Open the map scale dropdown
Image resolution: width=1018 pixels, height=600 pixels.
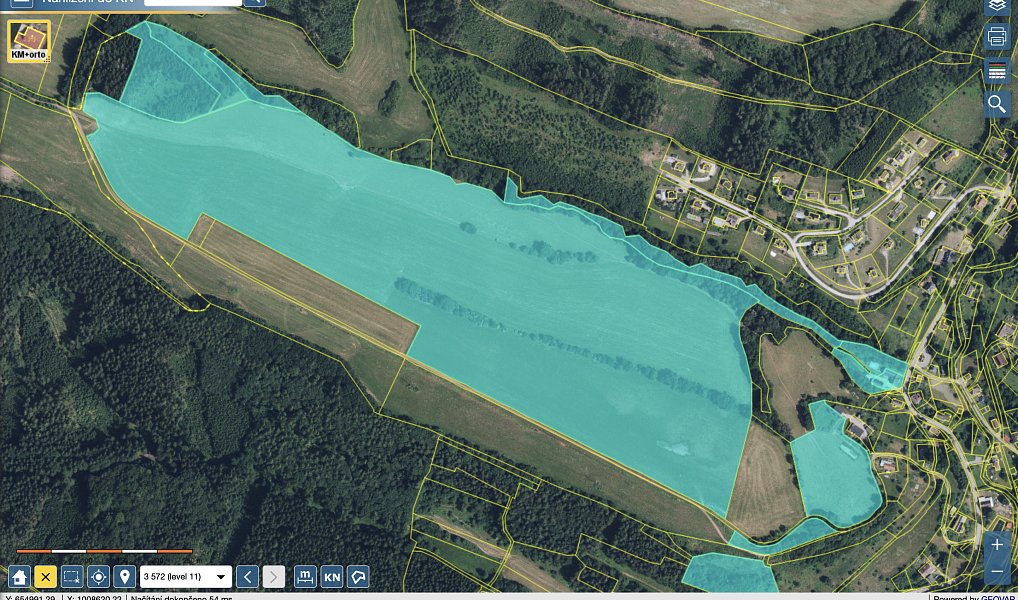pyautogui.click(x=186, y=576)
